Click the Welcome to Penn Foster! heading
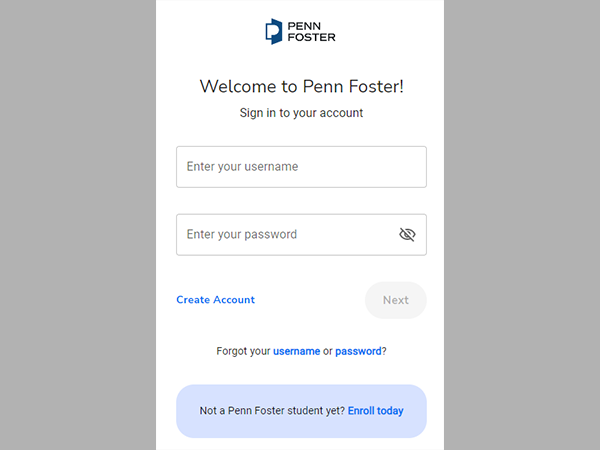This screenshot has height=450, width=600. point(302,86)
